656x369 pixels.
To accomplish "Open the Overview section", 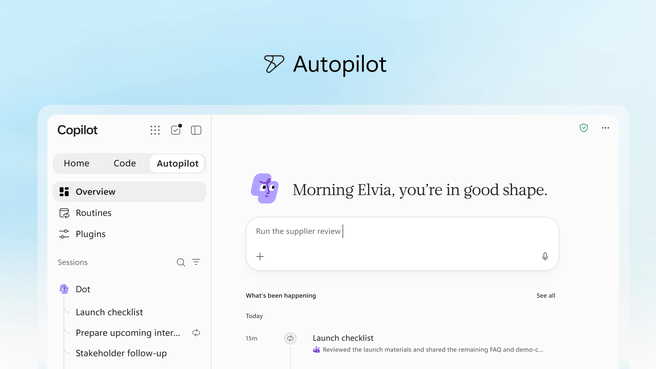I will pos(129,192).
